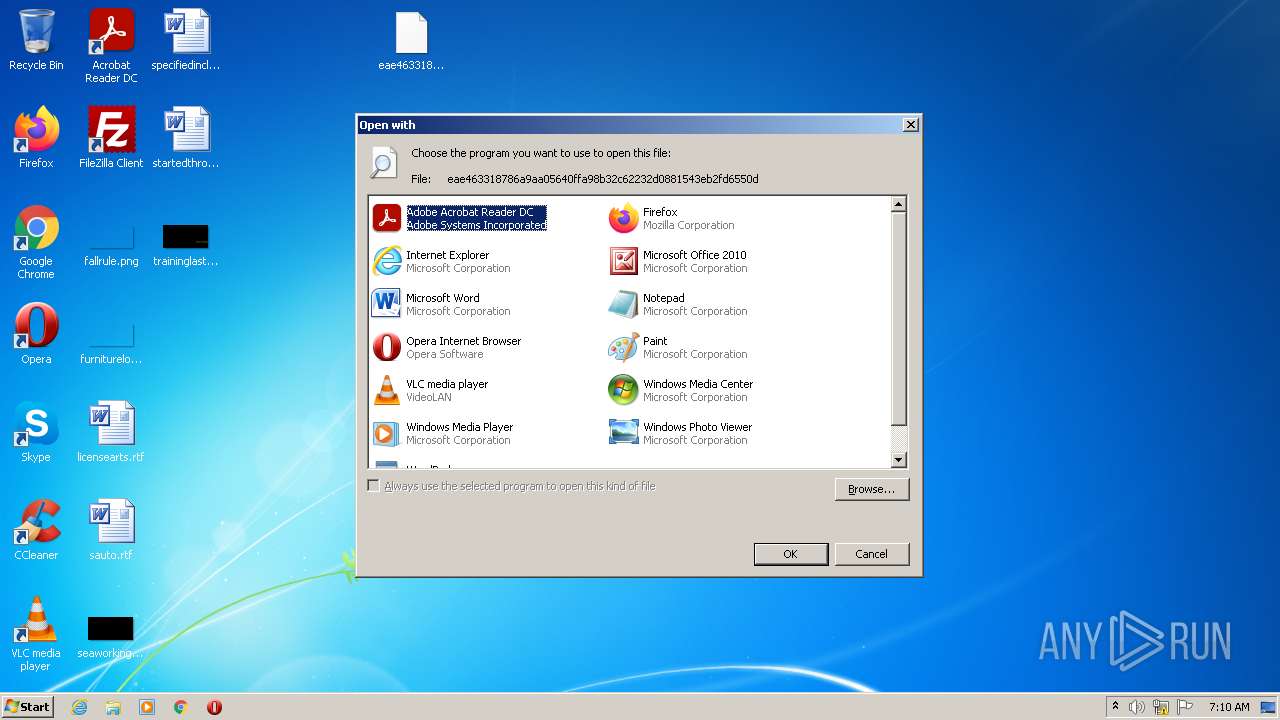Screen dimensions: 1280x720
Task: Select Windows Media Player icon in list
Action: (x=387, y=433)
